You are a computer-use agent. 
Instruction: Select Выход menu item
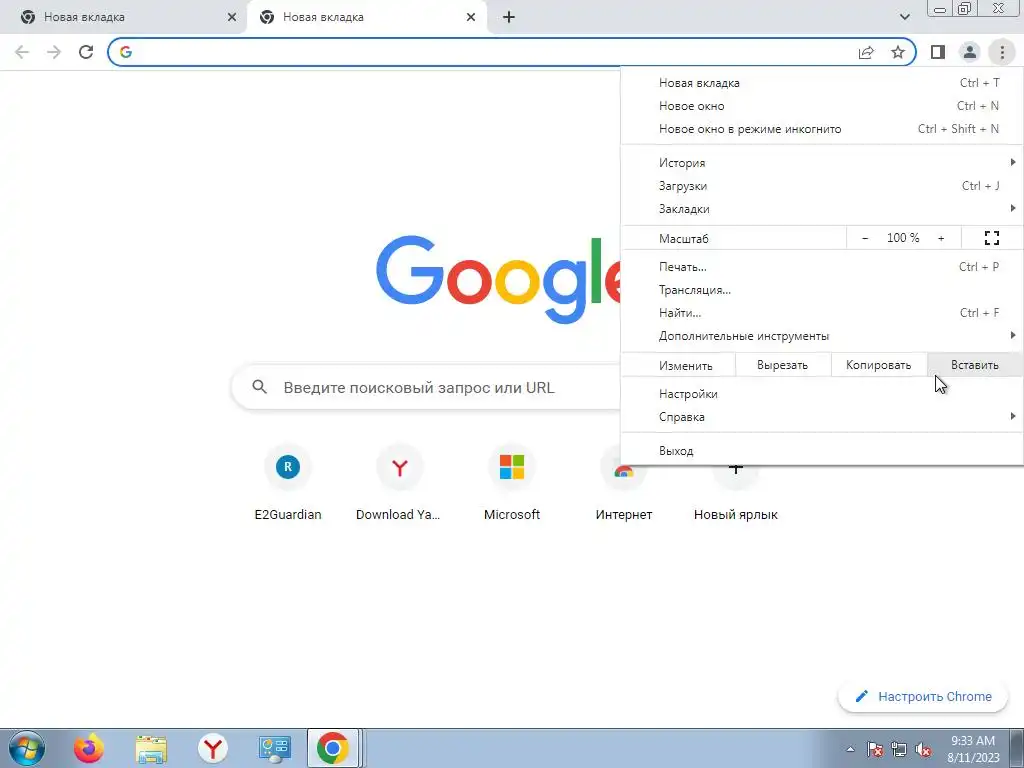click(822, 451)
